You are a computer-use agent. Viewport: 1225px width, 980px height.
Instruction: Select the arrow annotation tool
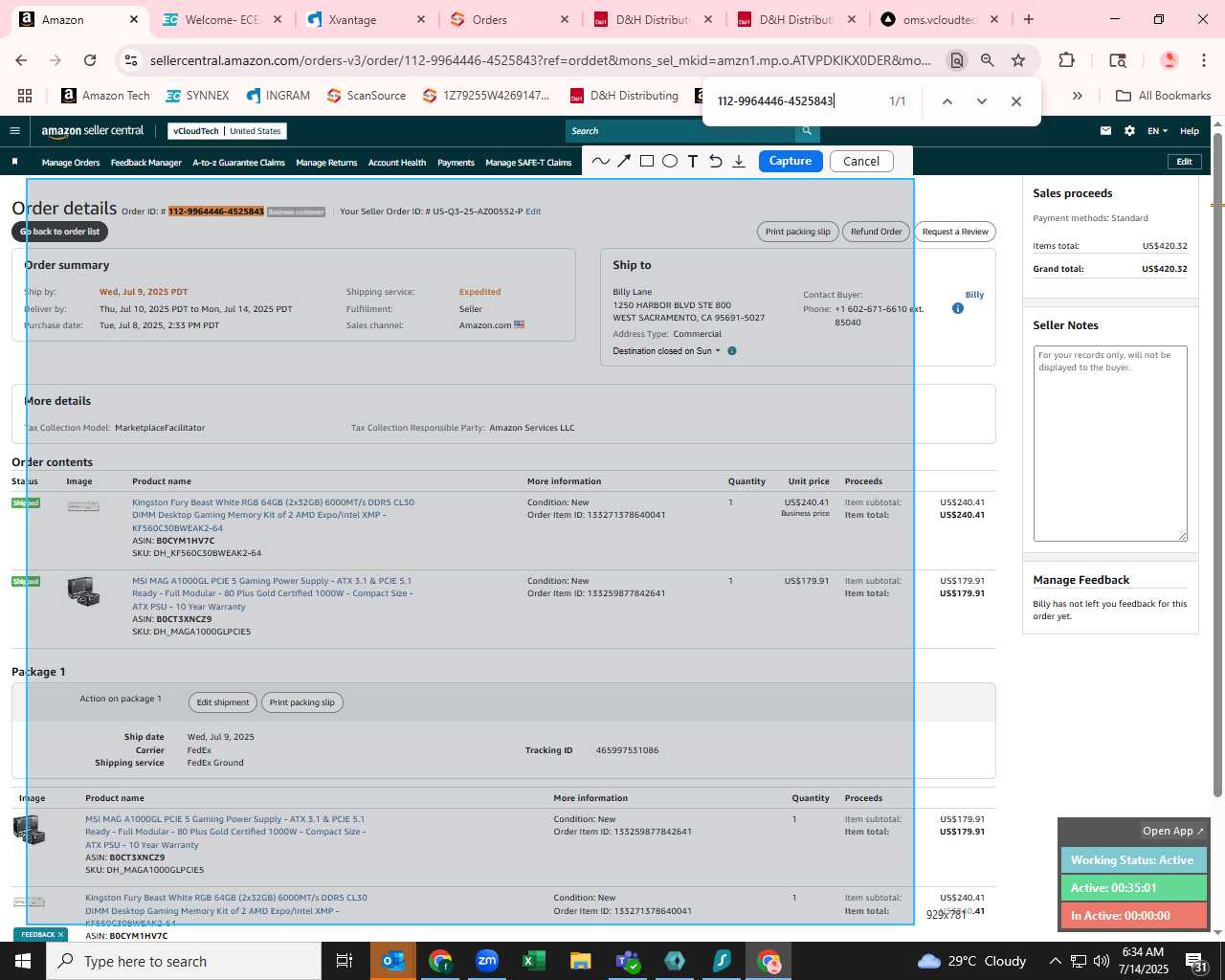tap(624, 161)
